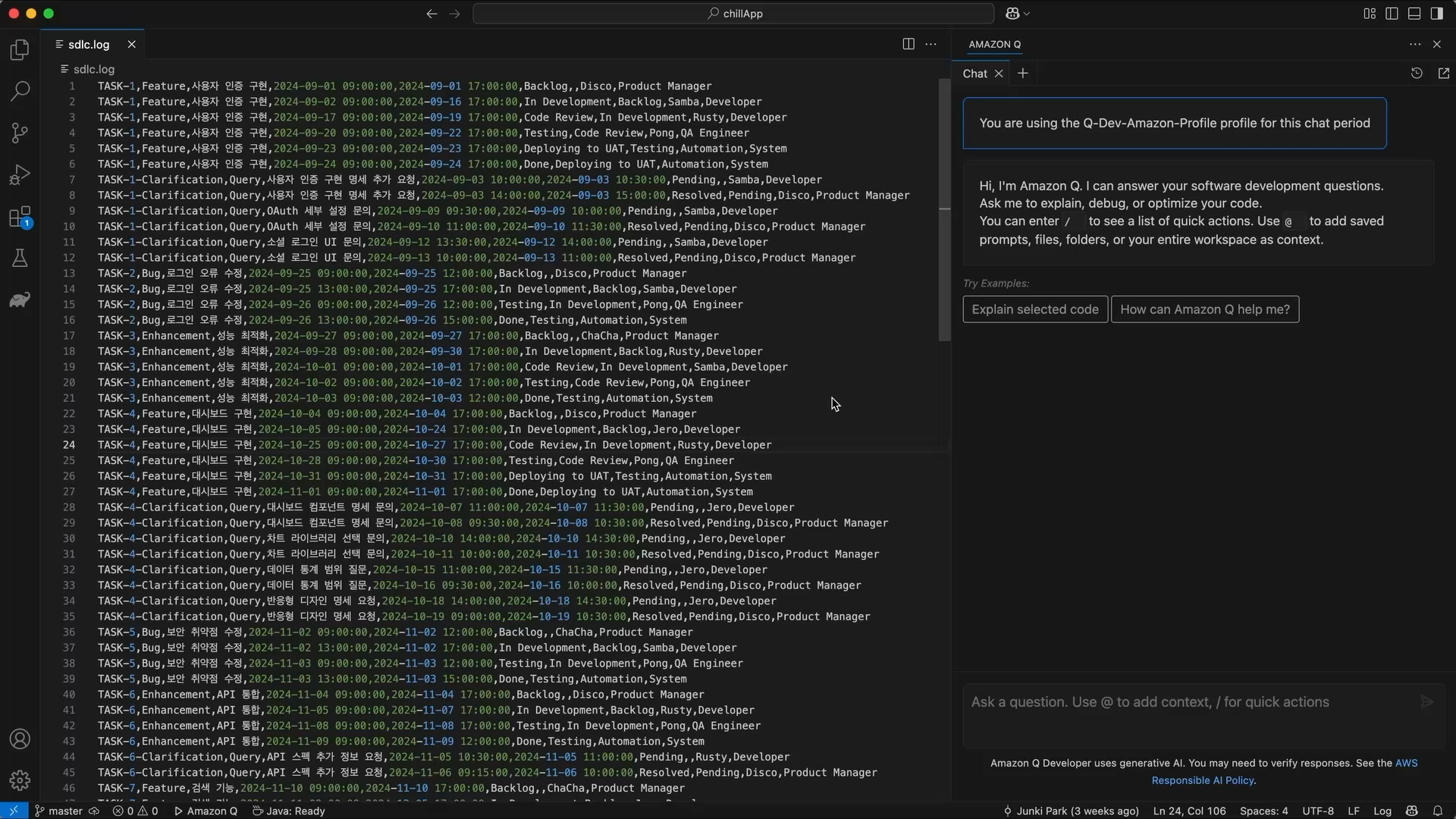Open Amazon Q panel ellipsis menu
The height and width of the screenshot is (819, 1456).
[x=1415, y=44]
